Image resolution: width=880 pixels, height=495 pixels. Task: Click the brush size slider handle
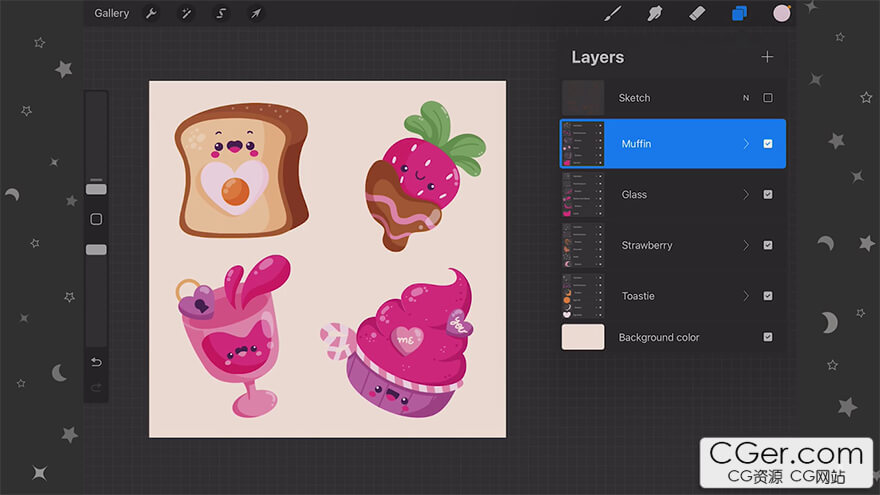click(96, 188)
